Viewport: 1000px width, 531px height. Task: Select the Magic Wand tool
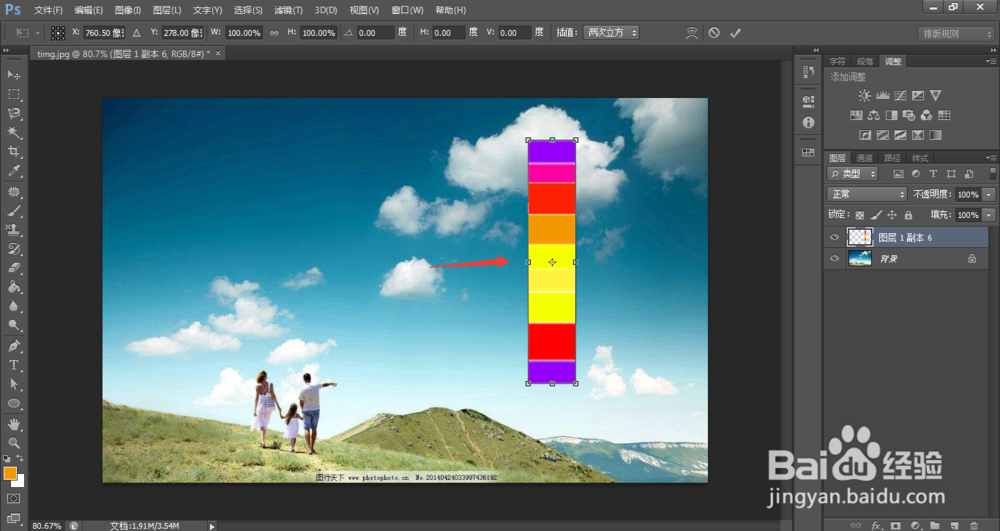coord(13,133)
